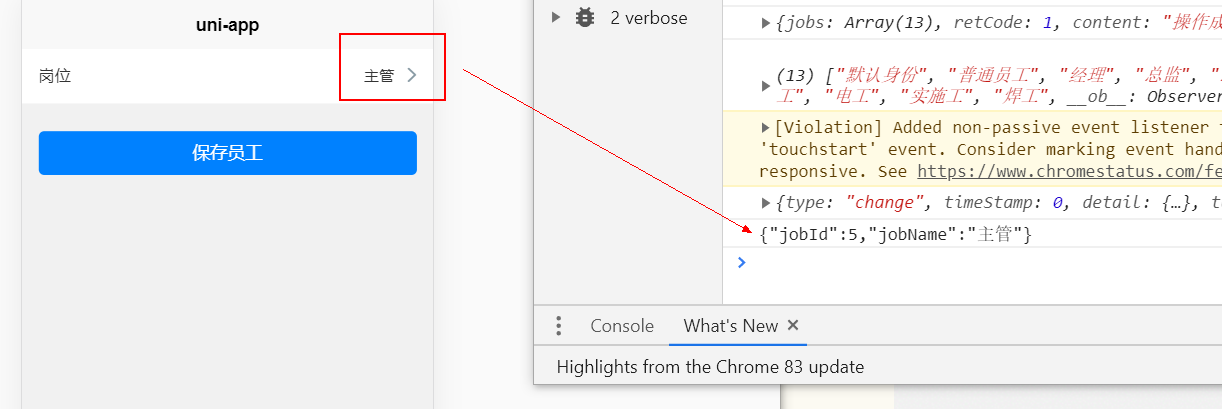The image size is (1222, 409).
Task: Open the 岗位 picker chevron
Action: coord(411,75)
